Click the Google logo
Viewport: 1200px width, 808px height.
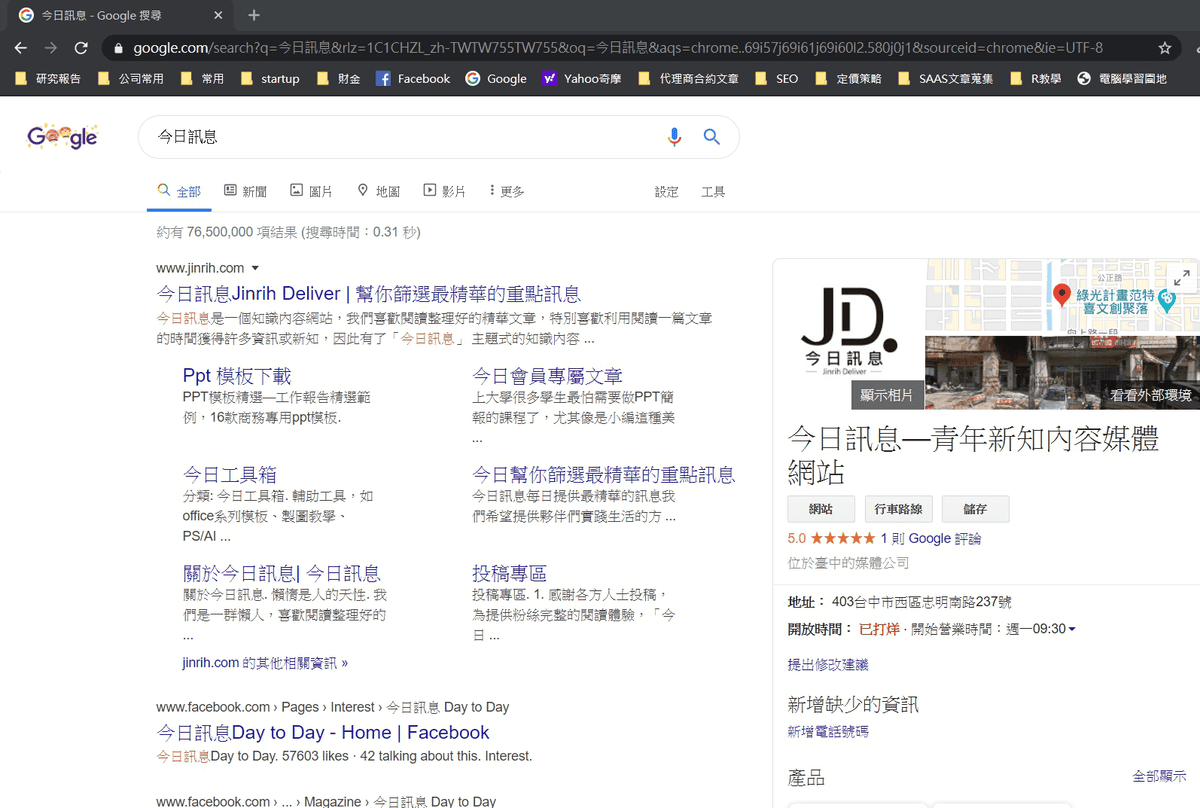[x=62, y=137]
